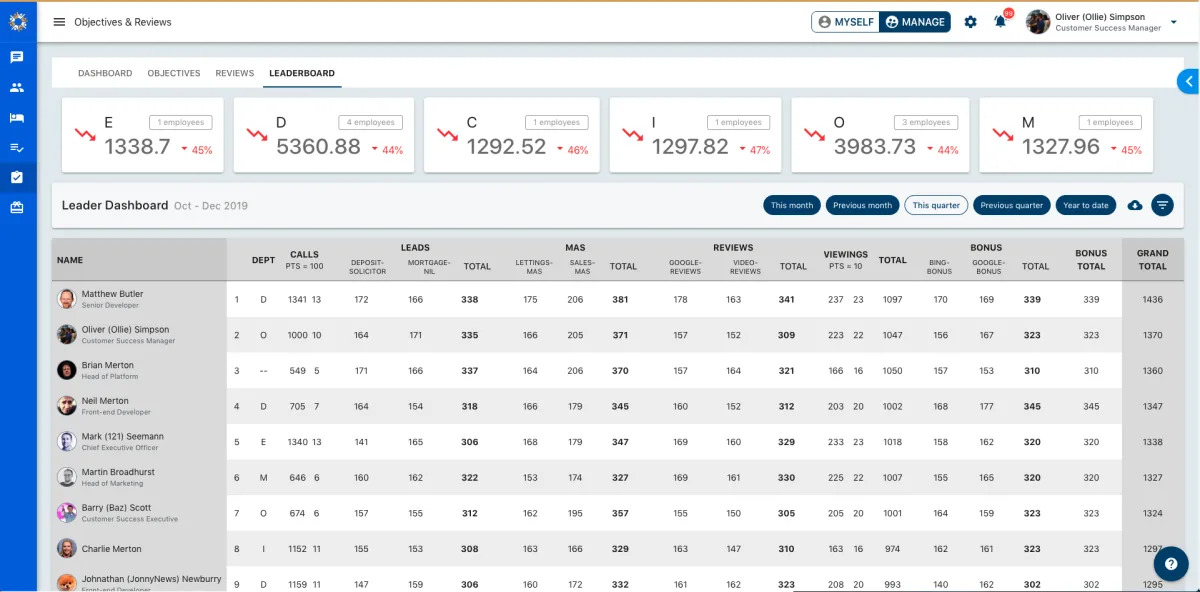Click grand total 1370 for Oliver Simpson
The width and height of the screenshot is (1200, 592).
coord(1152,335)
